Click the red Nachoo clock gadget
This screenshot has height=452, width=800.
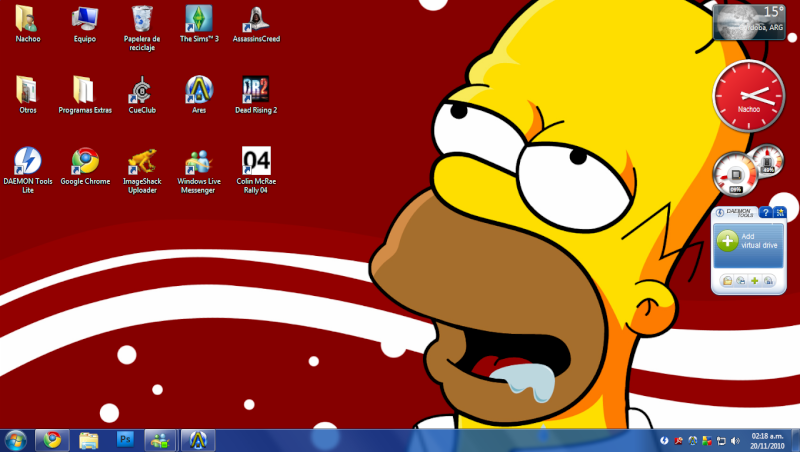[748, 95]
